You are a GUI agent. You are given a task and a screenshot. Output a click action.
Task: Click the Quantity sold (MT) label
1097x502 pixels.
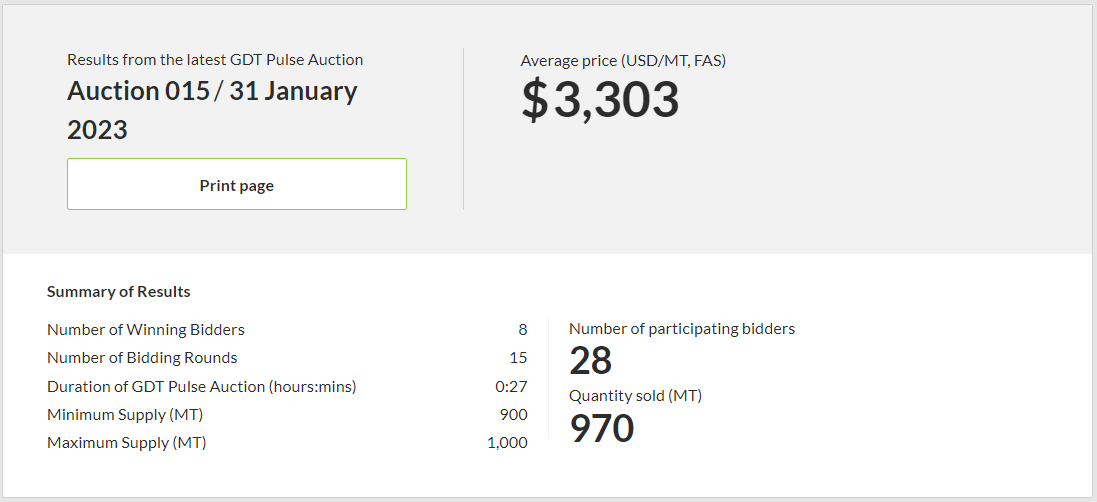(636, 396)
